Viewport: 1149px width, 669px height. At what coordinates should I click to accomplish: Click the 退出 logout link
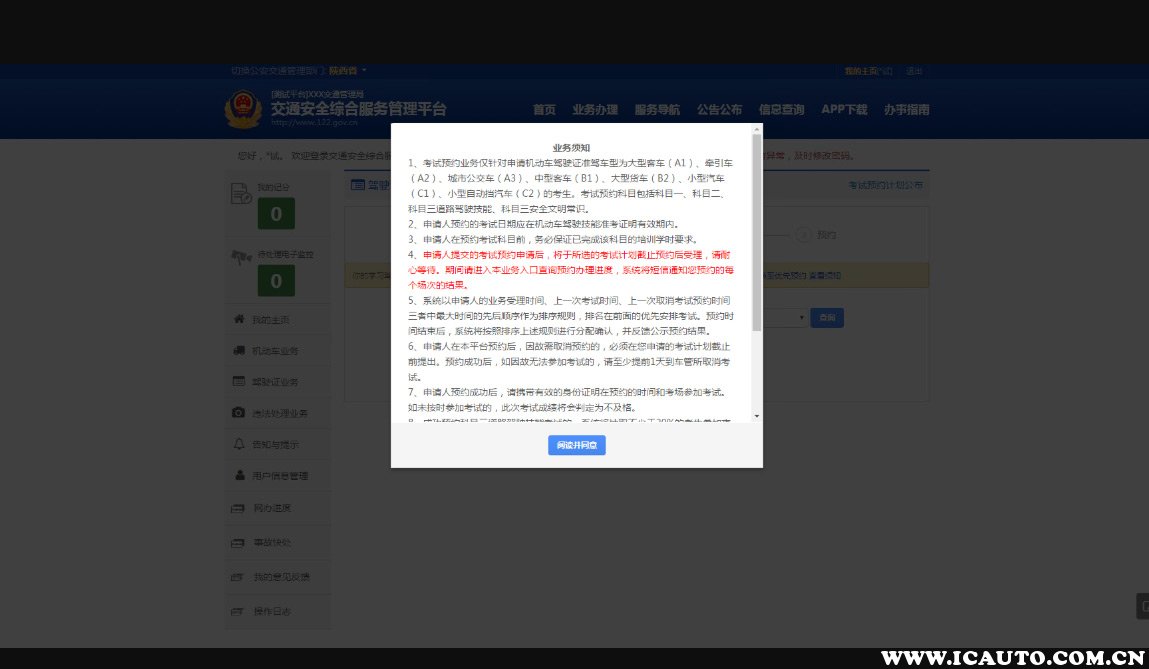point(914,71)
